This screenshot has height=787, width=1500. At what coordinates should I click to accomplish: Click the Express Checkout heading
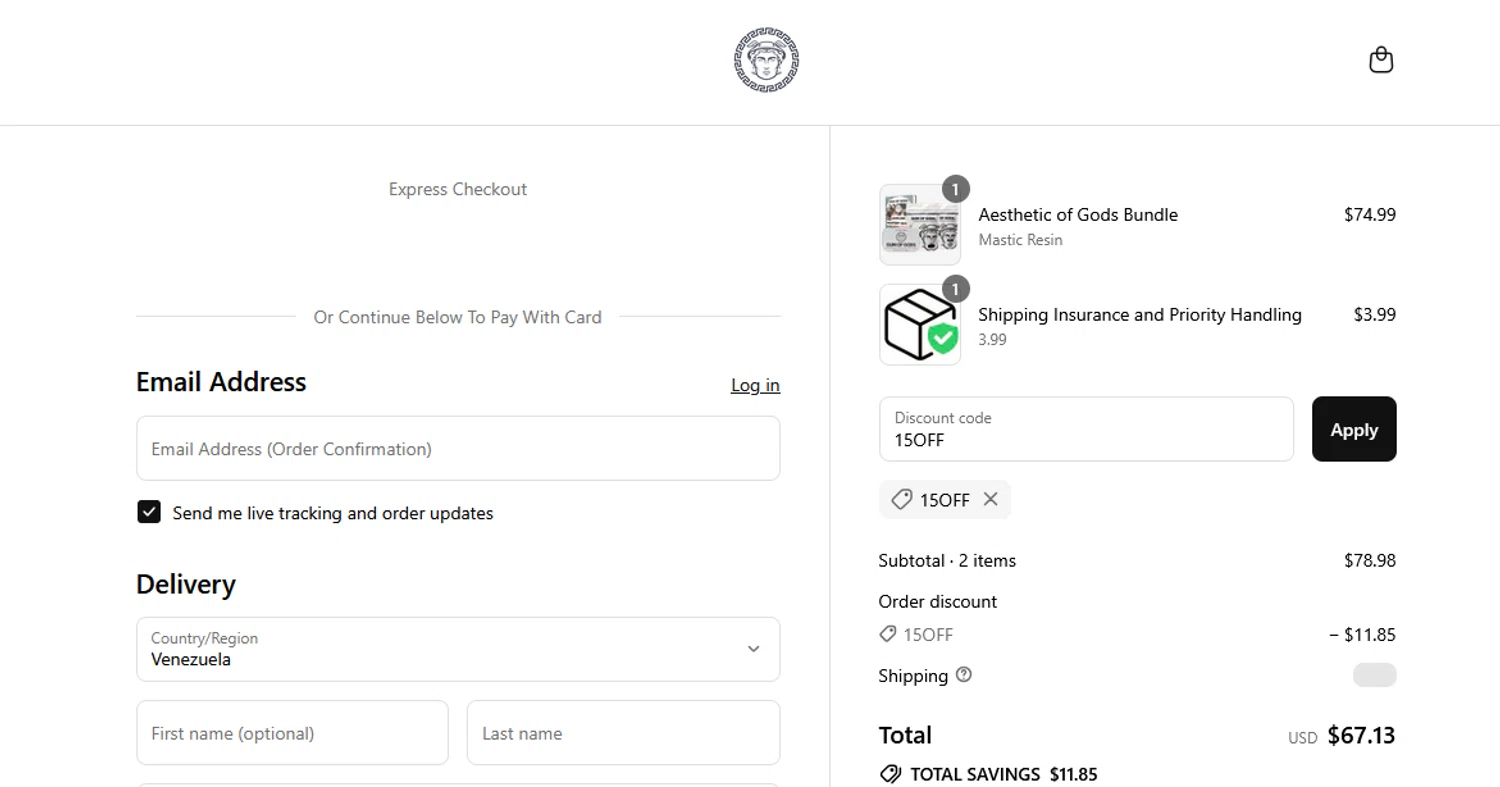[458, 189]
